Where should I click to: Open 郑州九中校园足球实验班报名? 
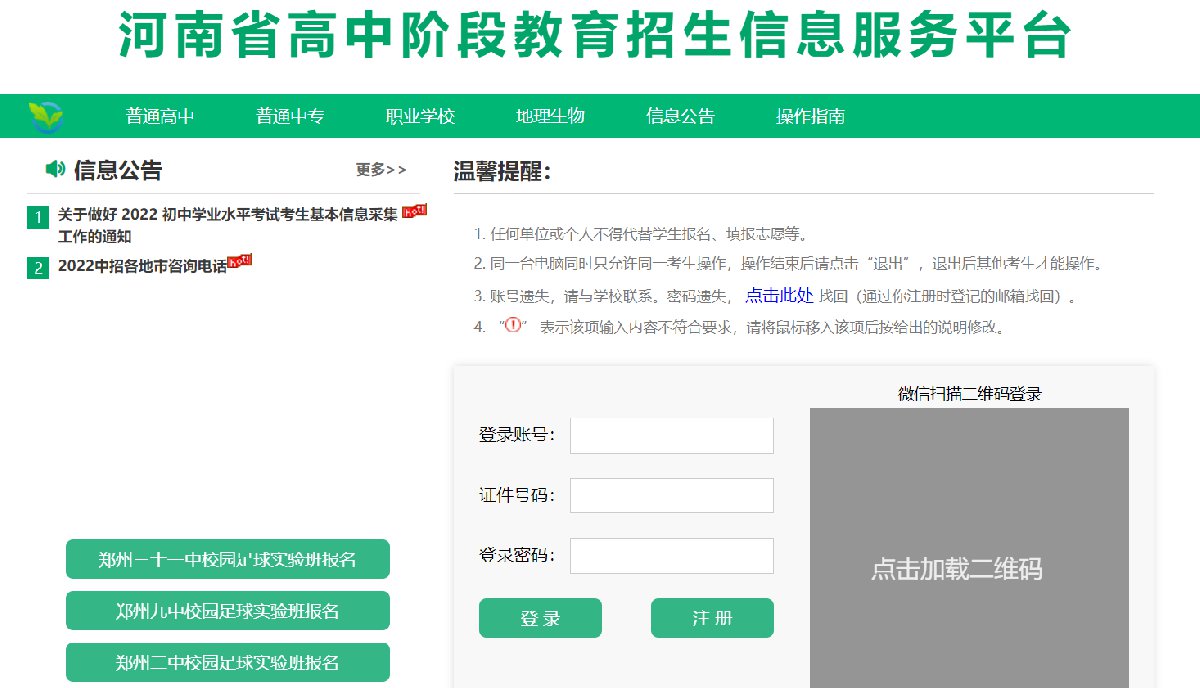[x=228, y=611]
